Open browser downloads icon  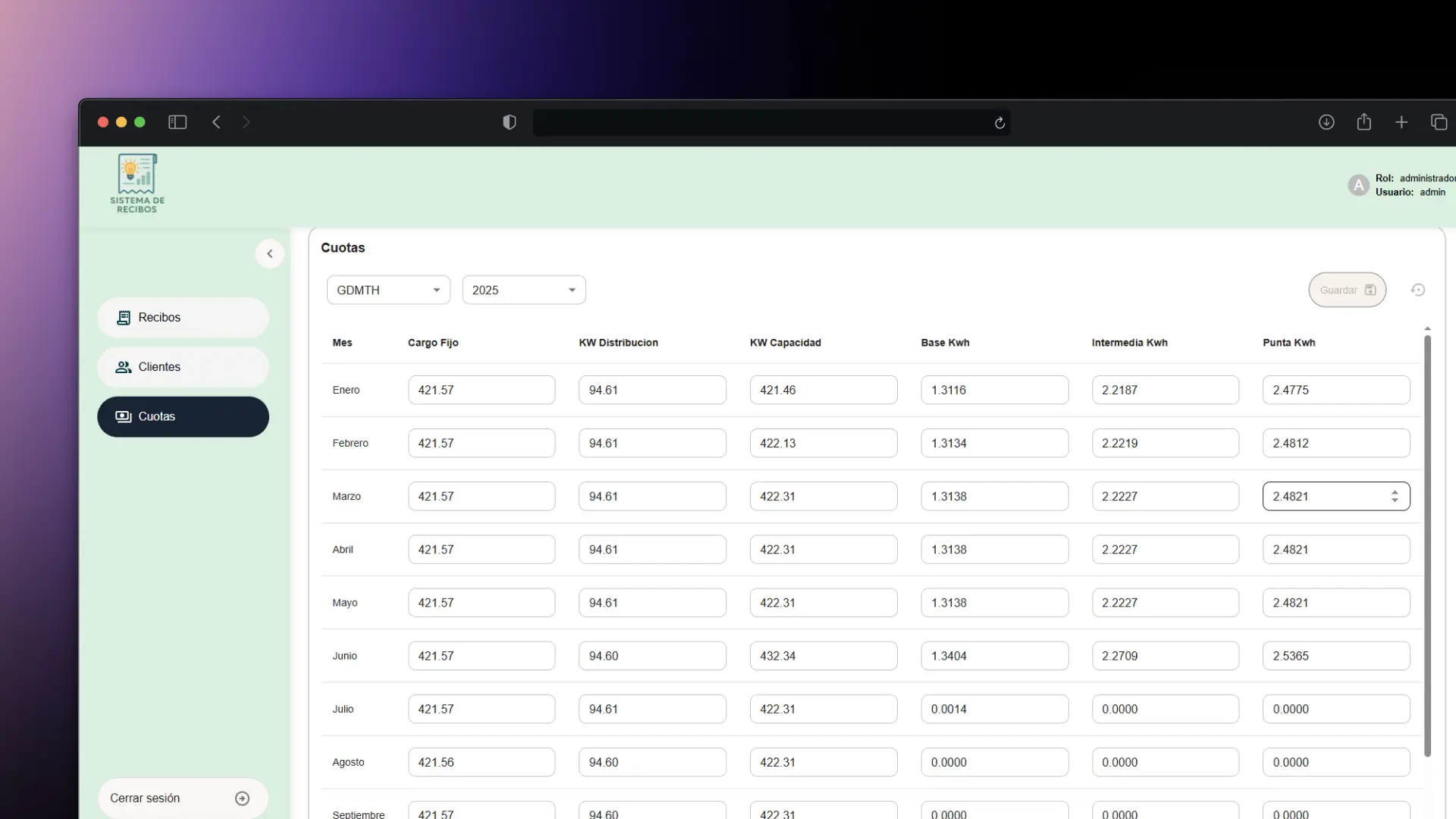coord(1326,122)
